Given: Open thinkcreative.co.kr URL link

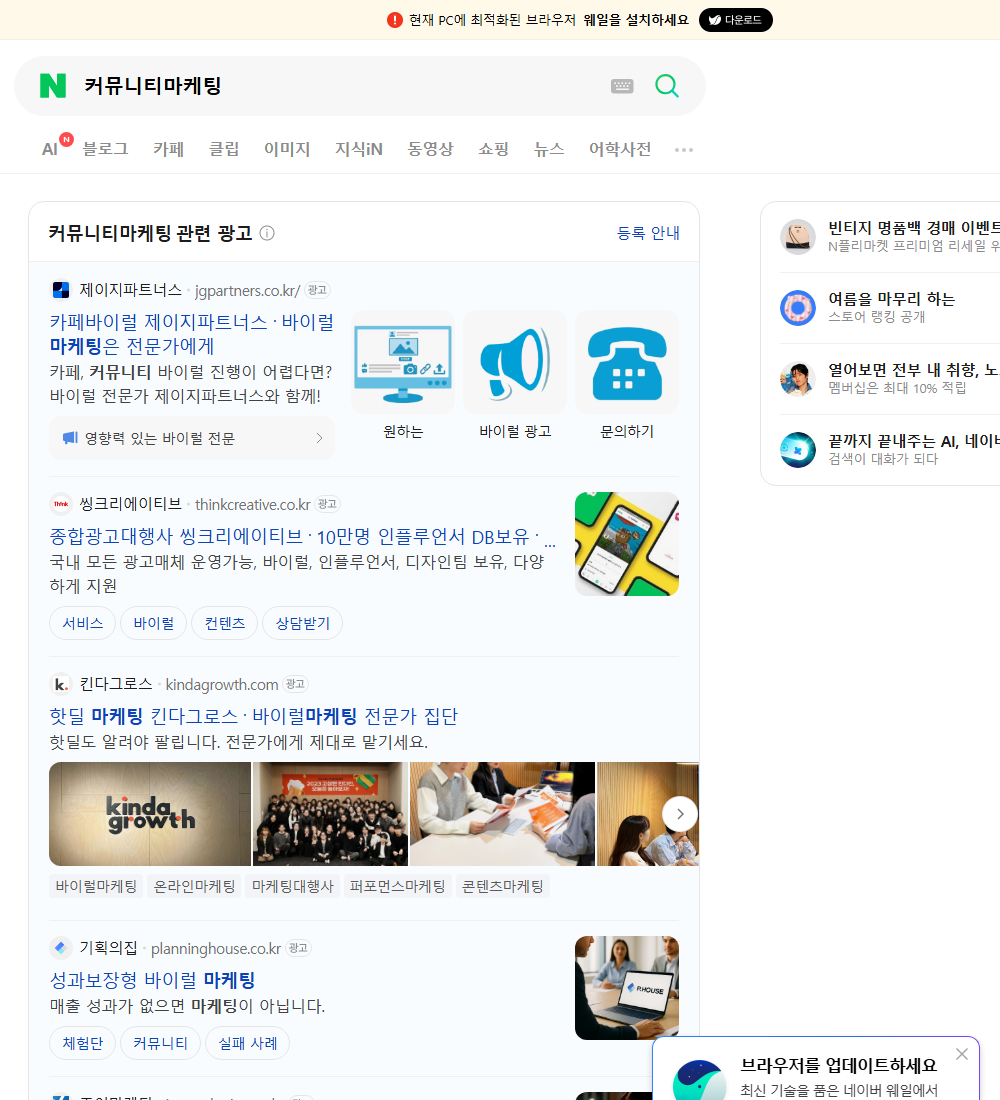Looking at the screenshot, I should [253, 504].
